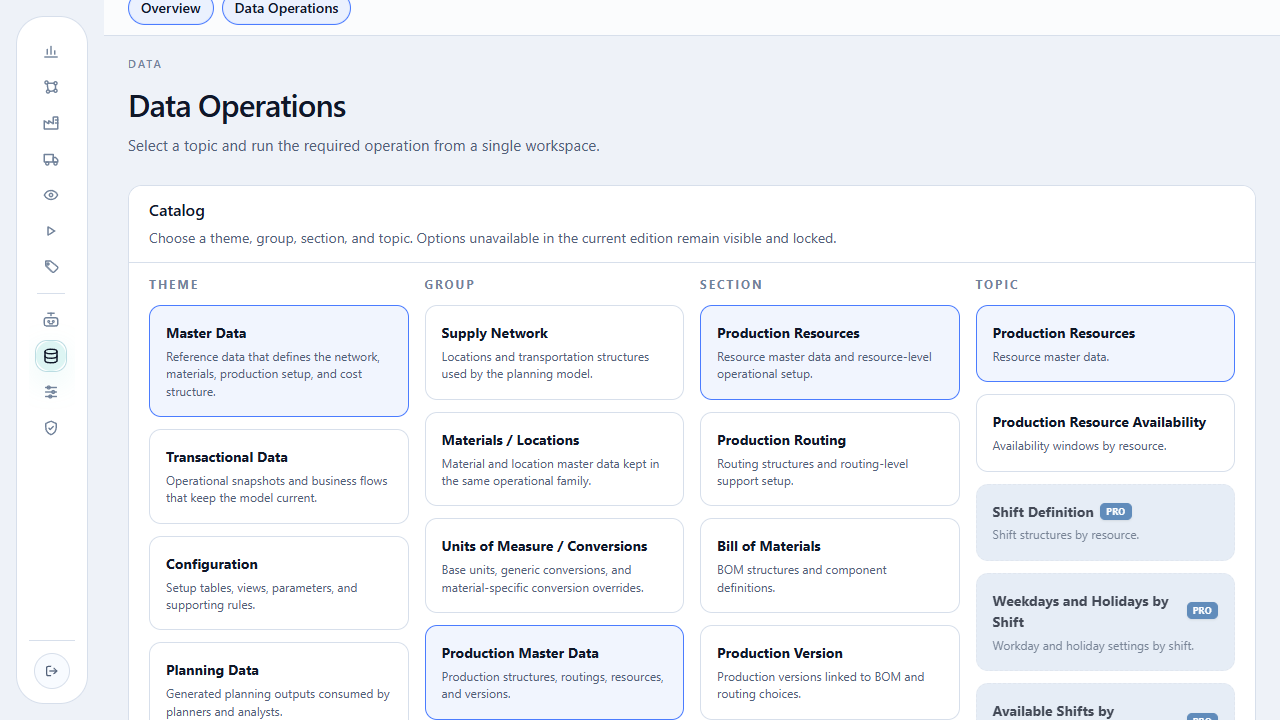Viewport: 1280px width, 720px height.
Task: Click the TOPIC column header
Action: click(x=997, y=285)
